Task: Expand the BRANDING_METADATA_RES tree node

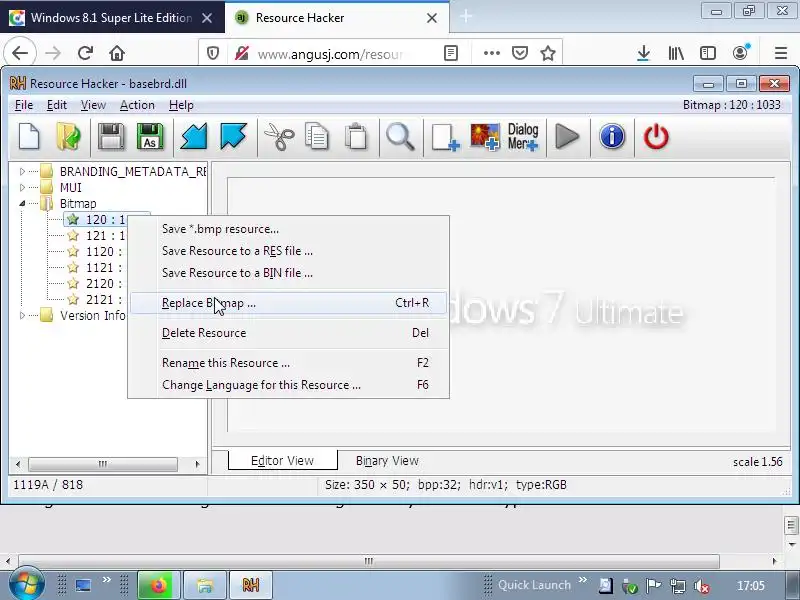Action: pyautogui.click(x=22, y=171)
